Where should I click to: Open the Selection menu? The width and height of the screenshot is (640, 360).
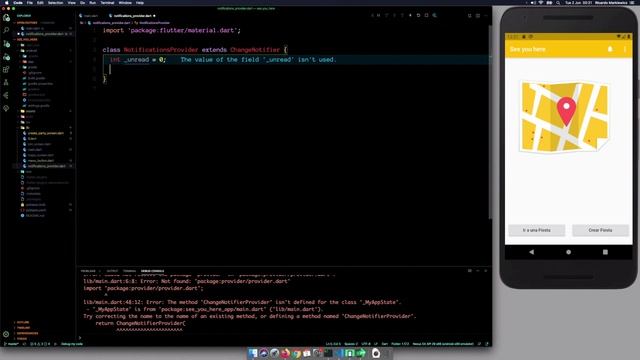(56, 2)
